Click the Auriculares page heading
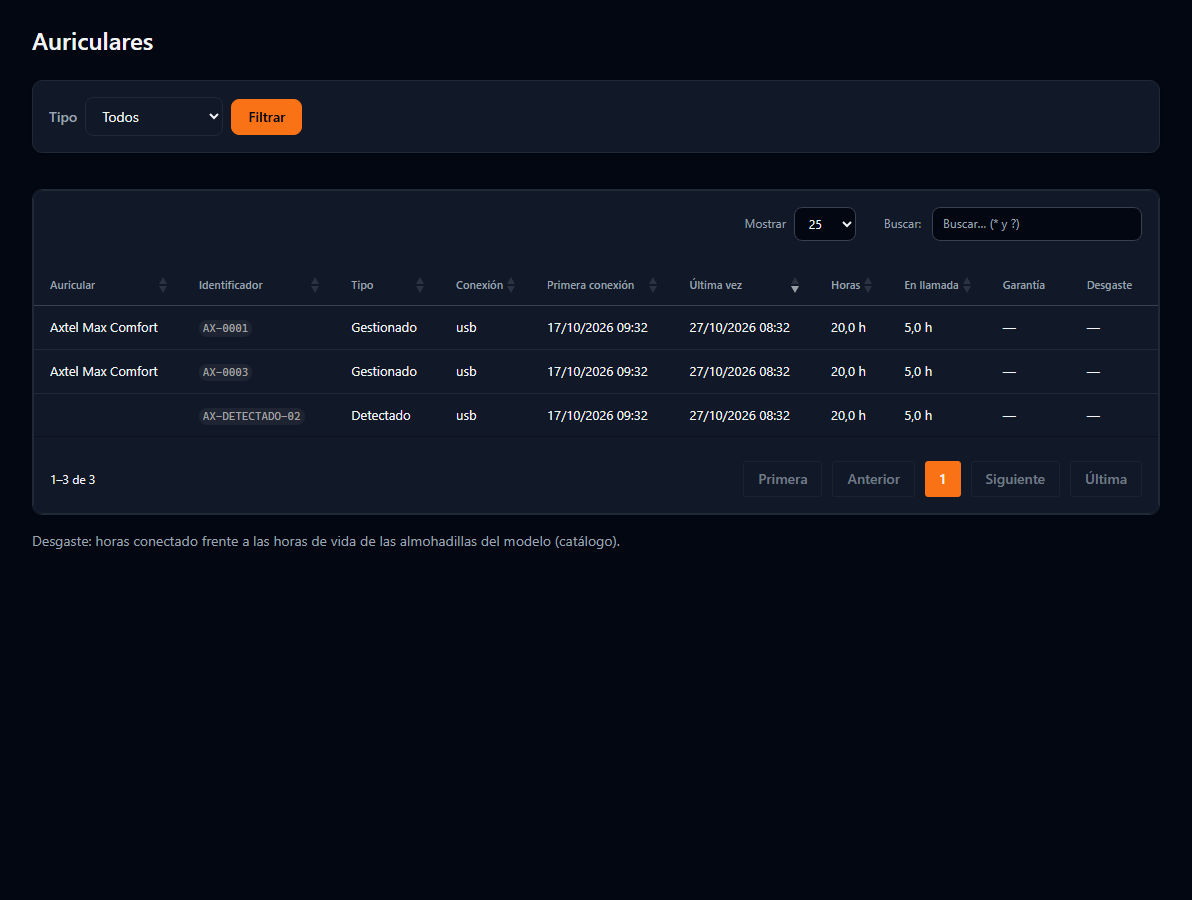Screen dimensions: 1192x900 [x=93, y=42]
